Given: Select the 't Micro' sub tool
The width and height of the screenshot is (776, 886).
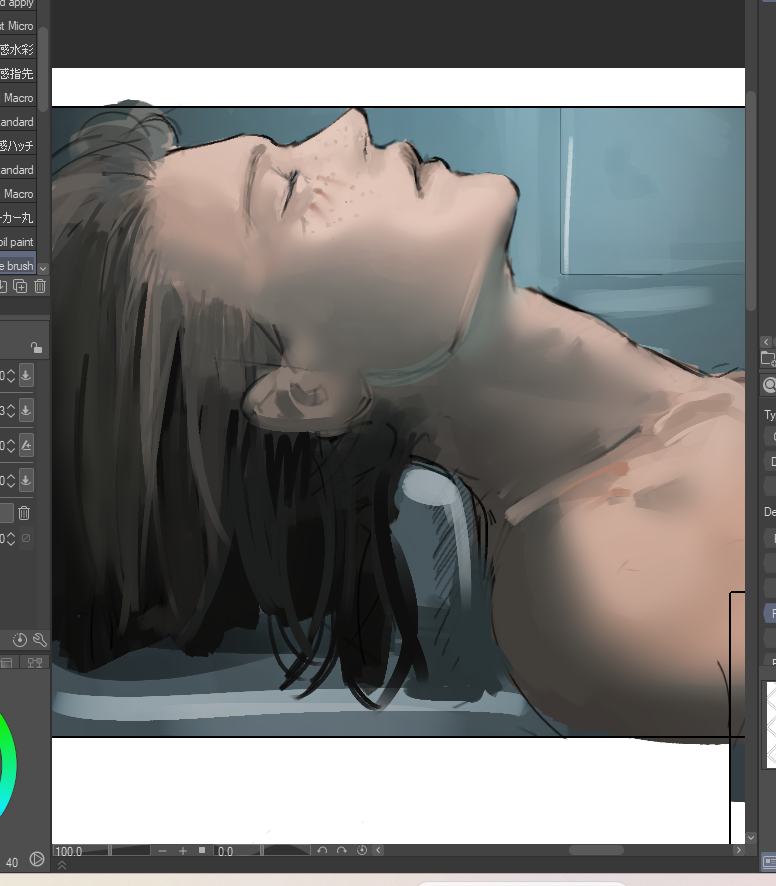Looking at the screenshot, I should pyautogui.click(x=18, y=26).
